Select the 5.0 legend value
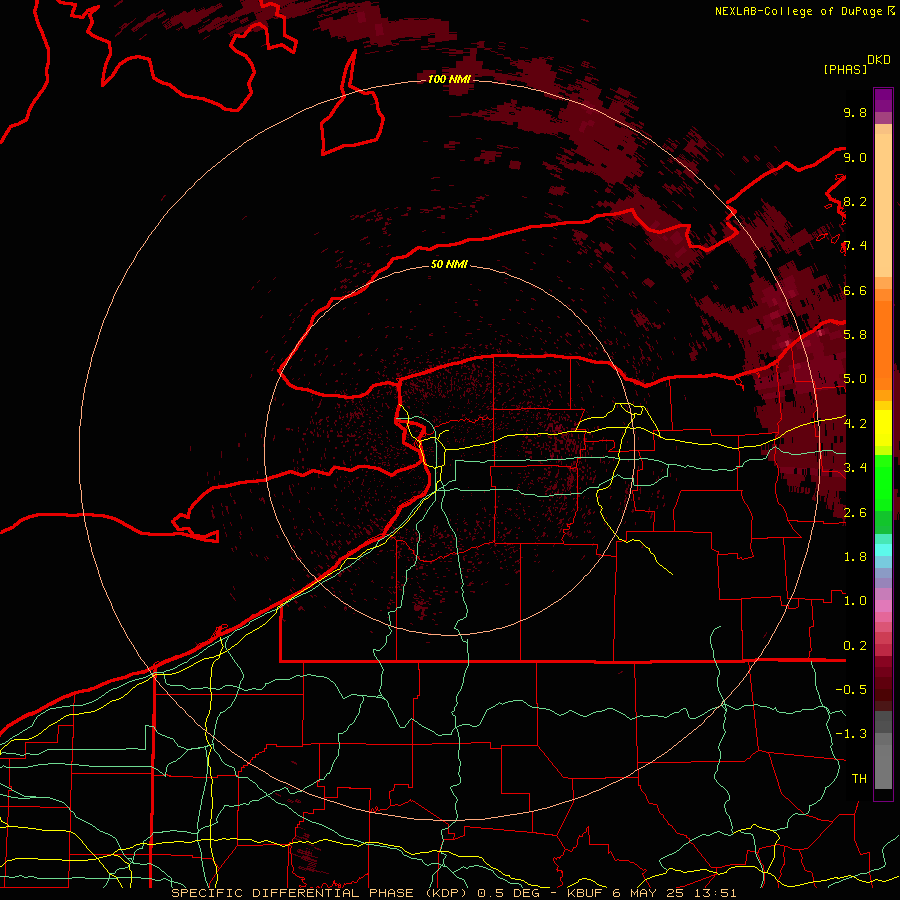The image size is (900, 900). (855, 379)
